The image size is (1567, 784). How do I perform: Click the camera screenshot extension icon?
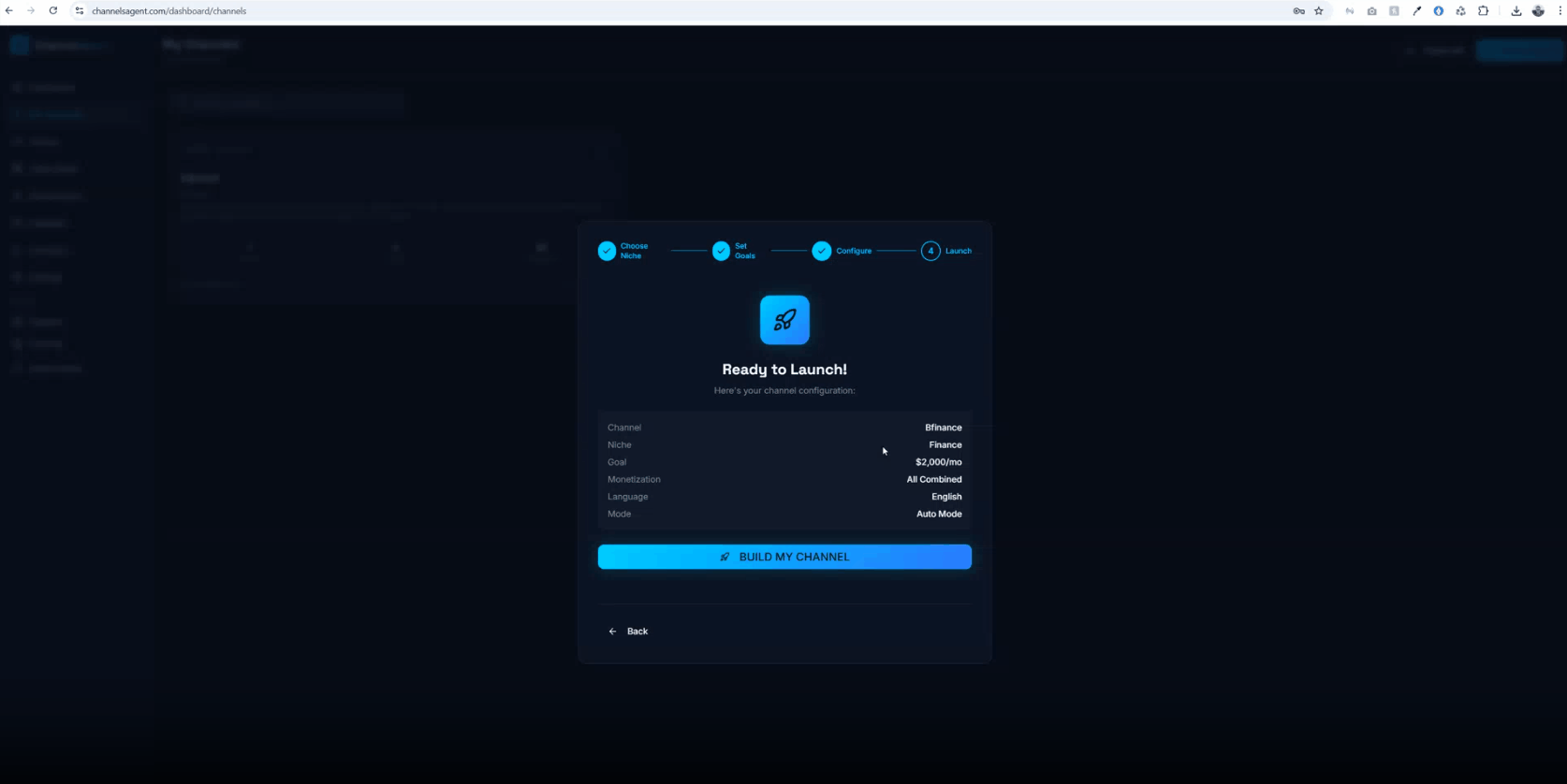[1371, 11]
